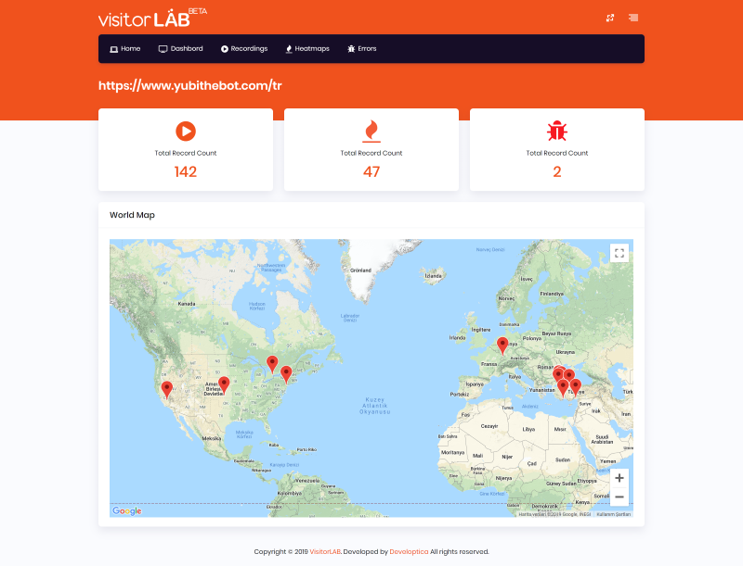
Task: Click the Heatmaps flame icon in navbar
Action: coord(289,49)
